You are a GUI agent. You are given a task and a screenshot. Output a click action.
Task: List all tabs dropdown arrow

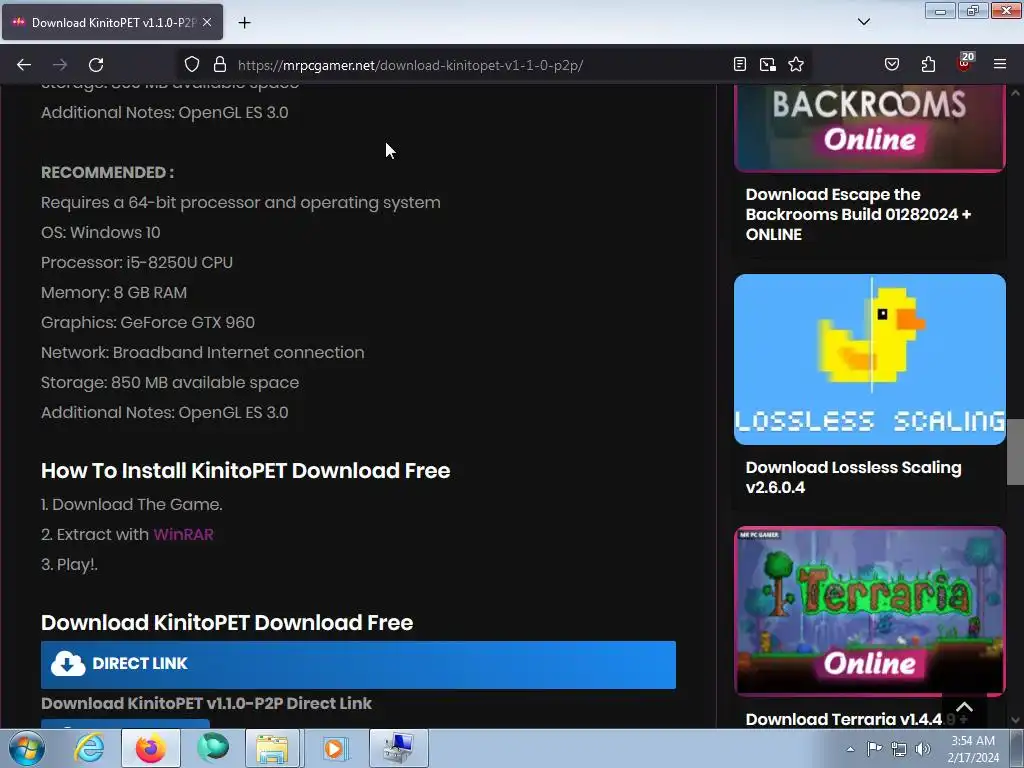pyautogui.click(x=863, y=22)
